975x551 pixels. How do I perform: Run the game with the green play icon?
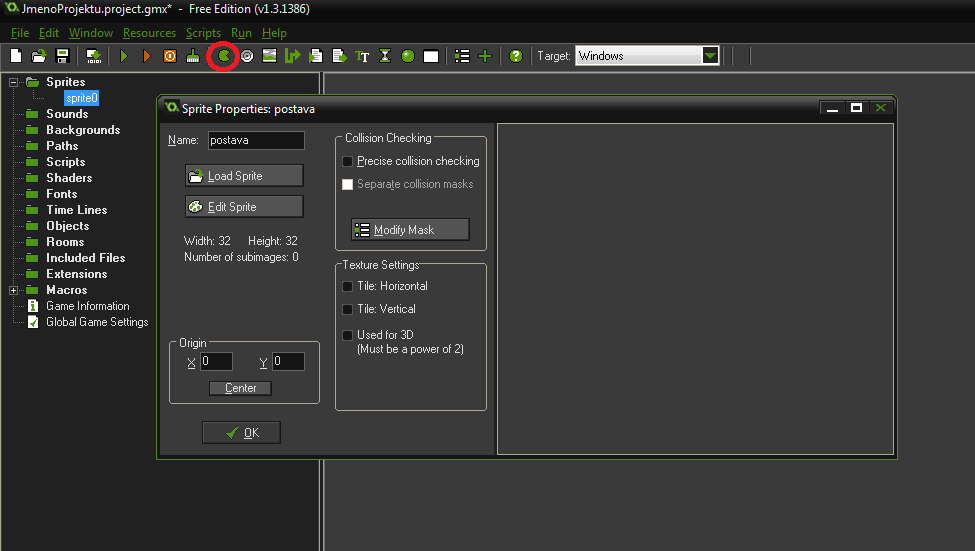(x=124, y=56)
